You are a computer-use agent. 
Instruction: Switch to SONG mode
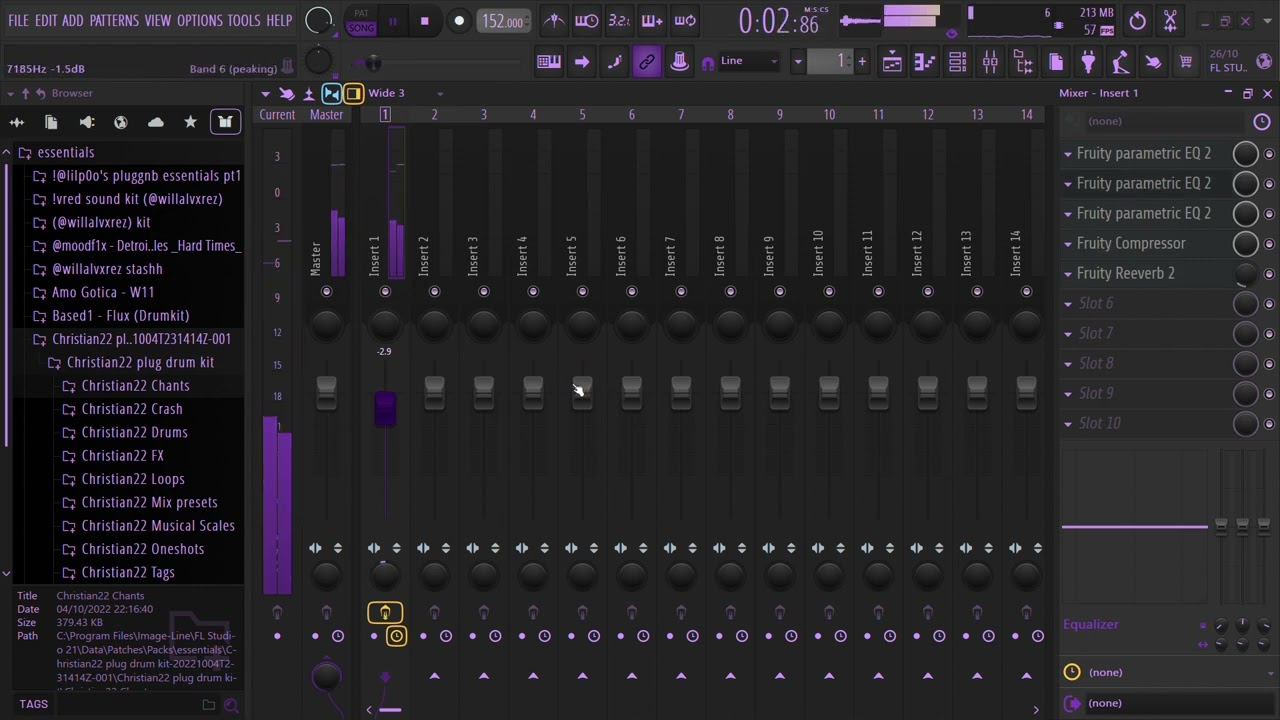tap(361, 28)
